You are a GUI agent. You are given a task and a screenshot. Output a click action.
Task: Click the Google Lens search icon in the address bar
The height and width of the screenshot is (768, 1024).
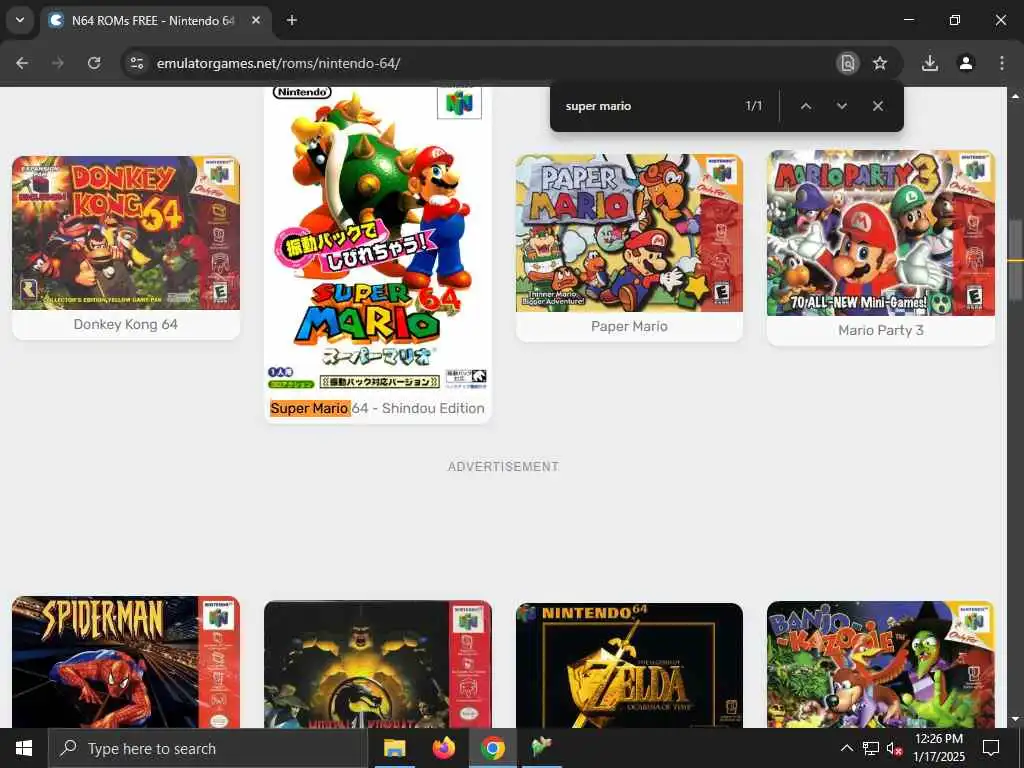click(848, 63)
